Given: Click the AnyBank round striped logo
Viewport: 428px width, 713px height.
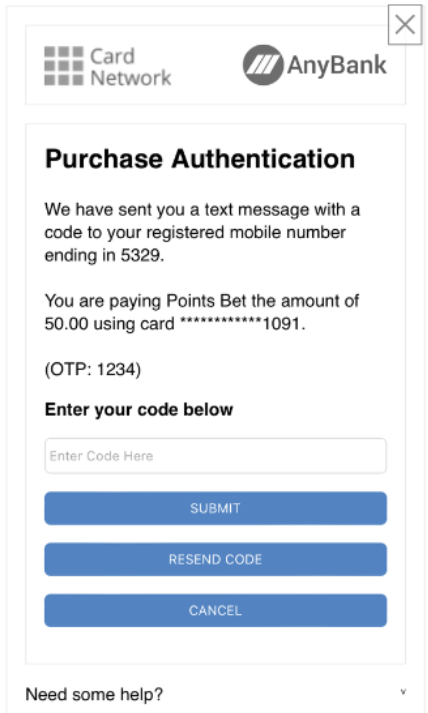Looking at the screenshot, I should click(263, 65).
